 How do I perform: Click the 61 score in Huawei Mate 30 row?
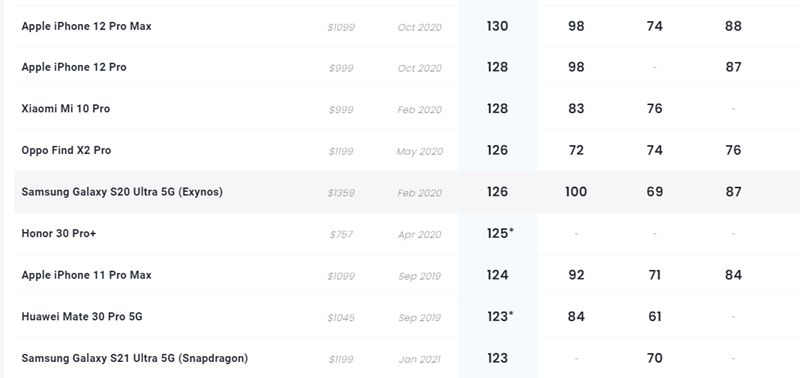[655, 317]
